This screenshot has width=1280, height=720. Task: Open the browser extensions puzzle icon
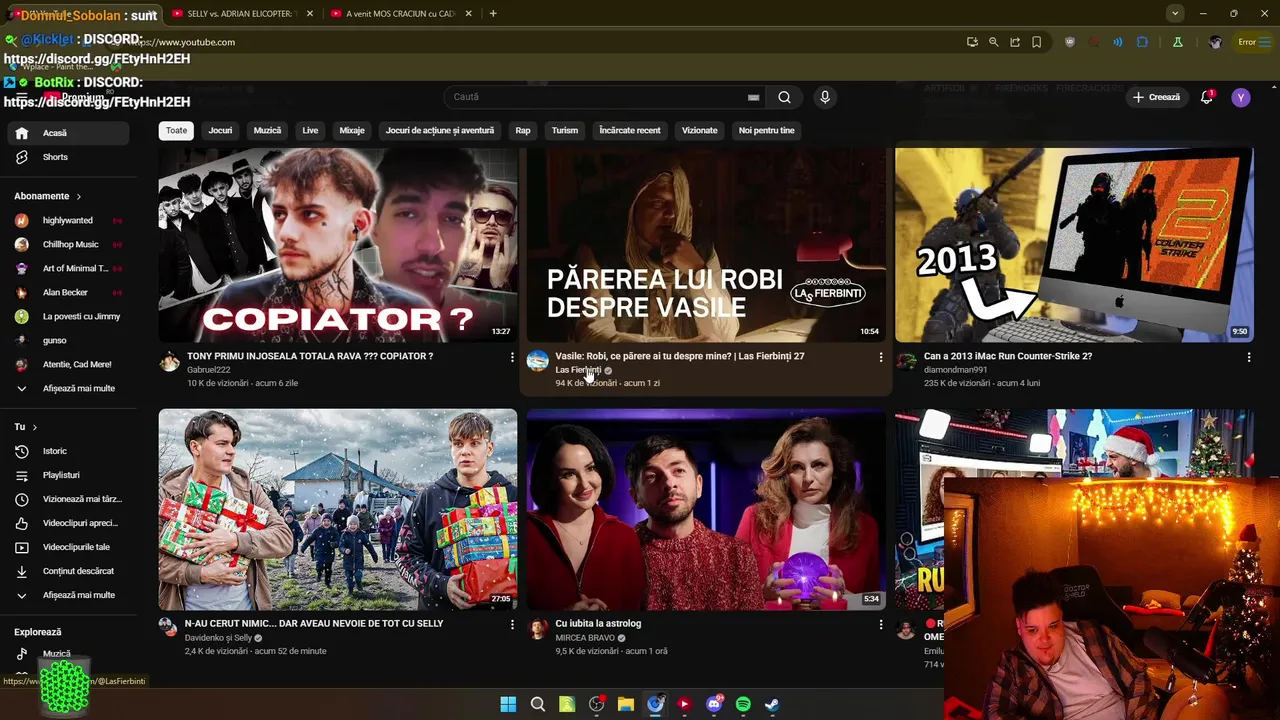1142,42
